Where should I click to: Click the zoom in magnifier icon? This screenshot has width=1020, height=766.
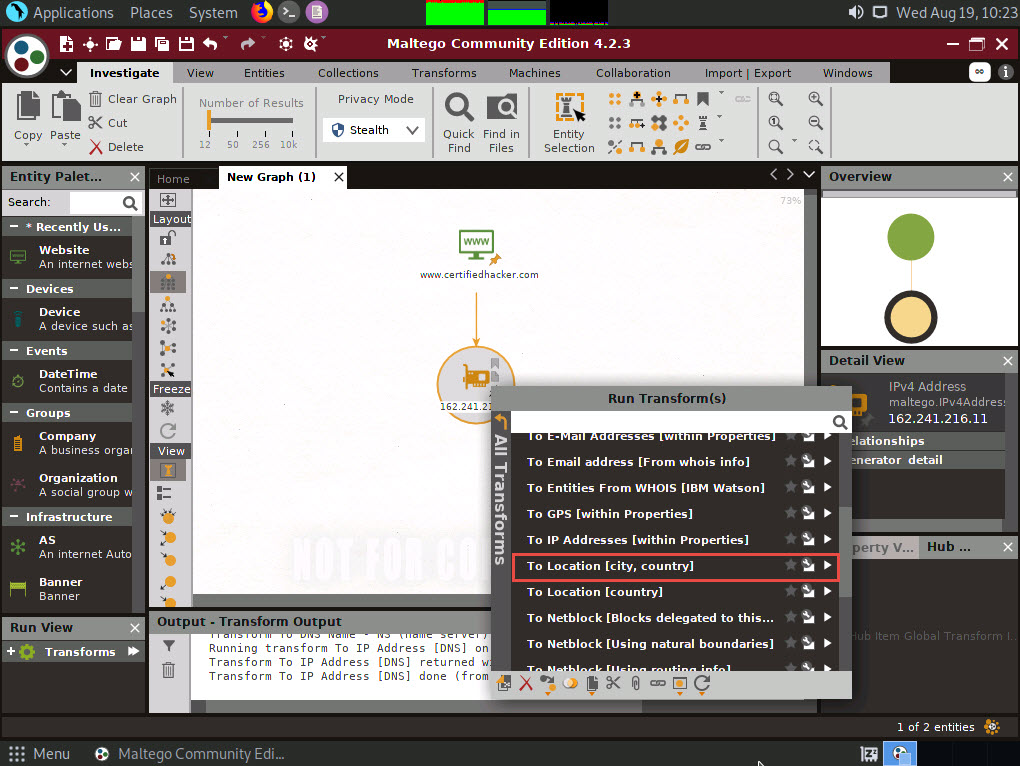pos(815,99)
